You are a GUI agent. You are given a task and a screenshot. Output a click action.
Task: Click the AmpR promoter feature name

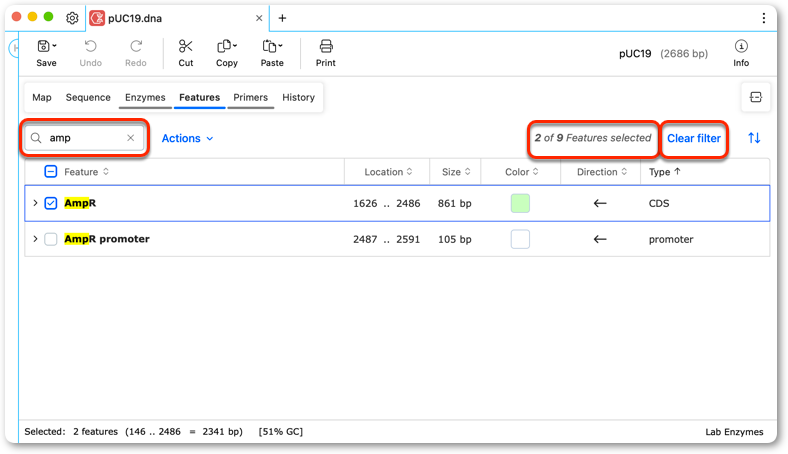pos(107,239)
